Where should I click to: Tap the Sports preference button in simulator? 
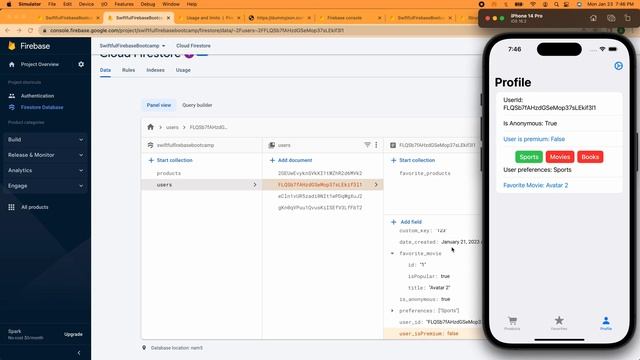529,157
